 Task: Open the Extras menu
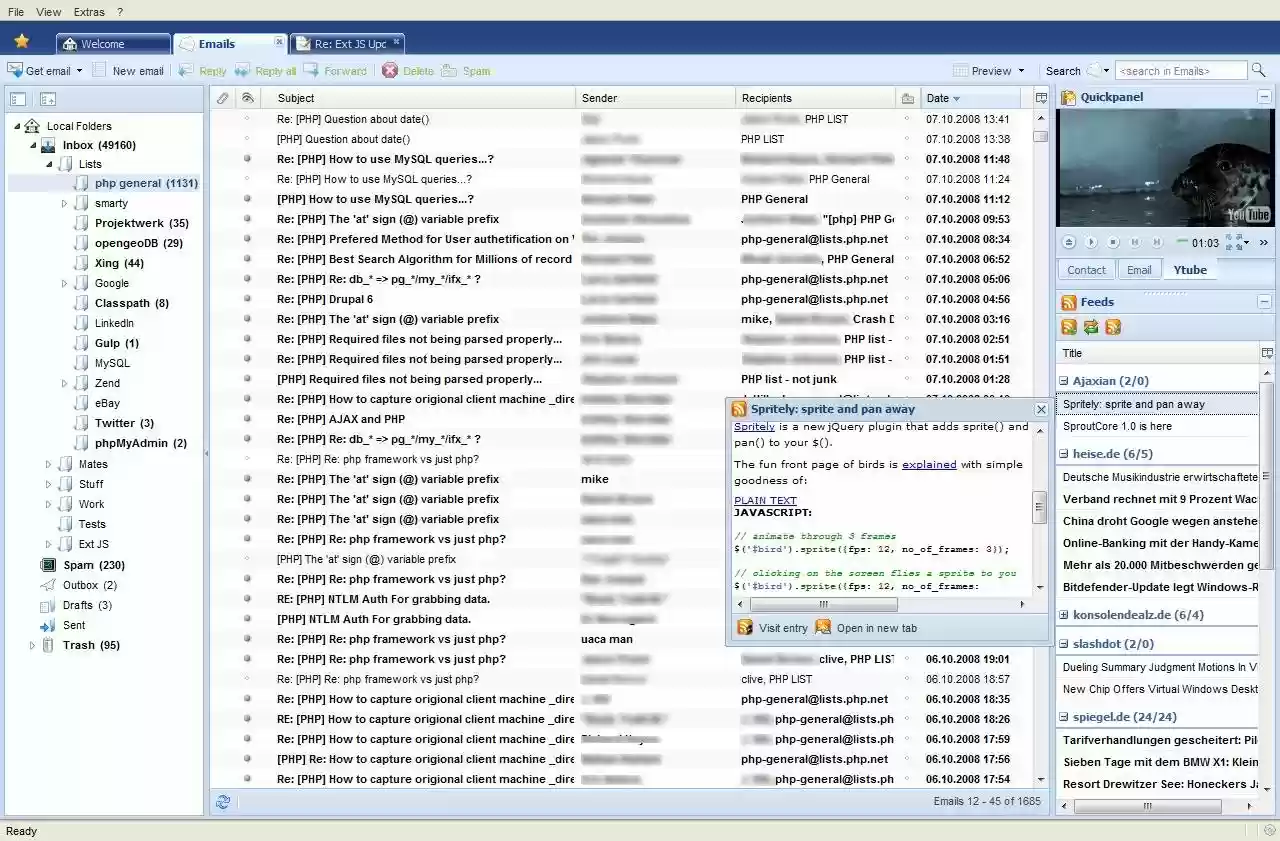click(88, 11)
